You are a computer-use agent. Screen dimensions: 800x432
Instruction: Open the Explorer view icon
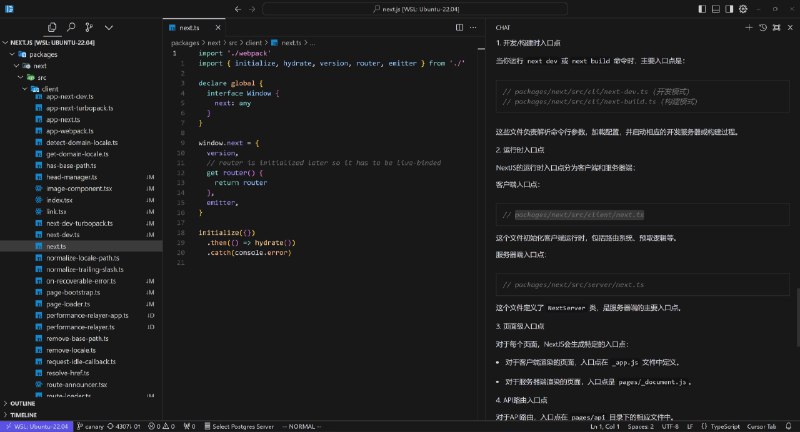point(52,27)
